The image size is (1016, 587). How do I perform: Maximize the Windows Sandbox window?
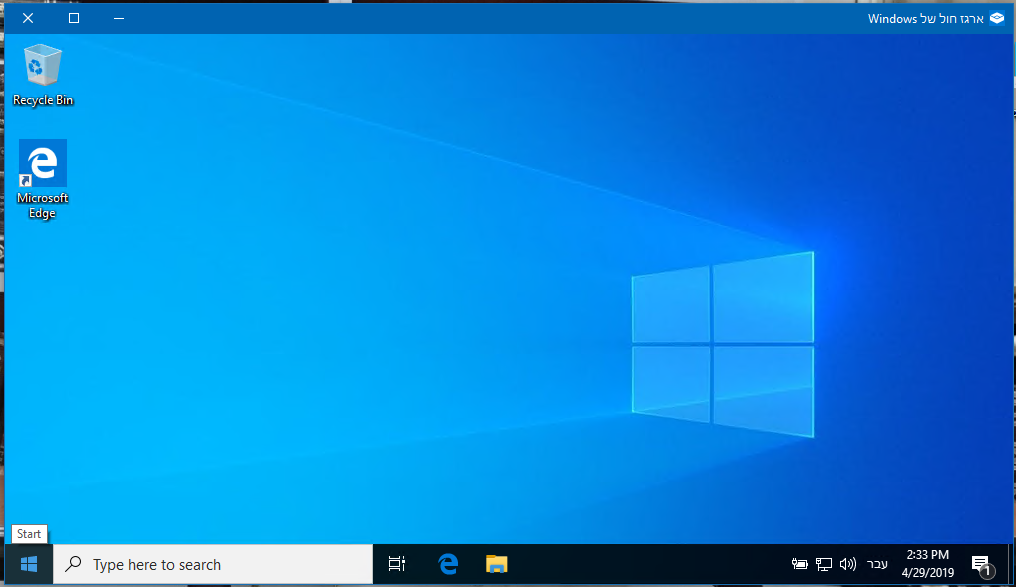pos(74,18)
